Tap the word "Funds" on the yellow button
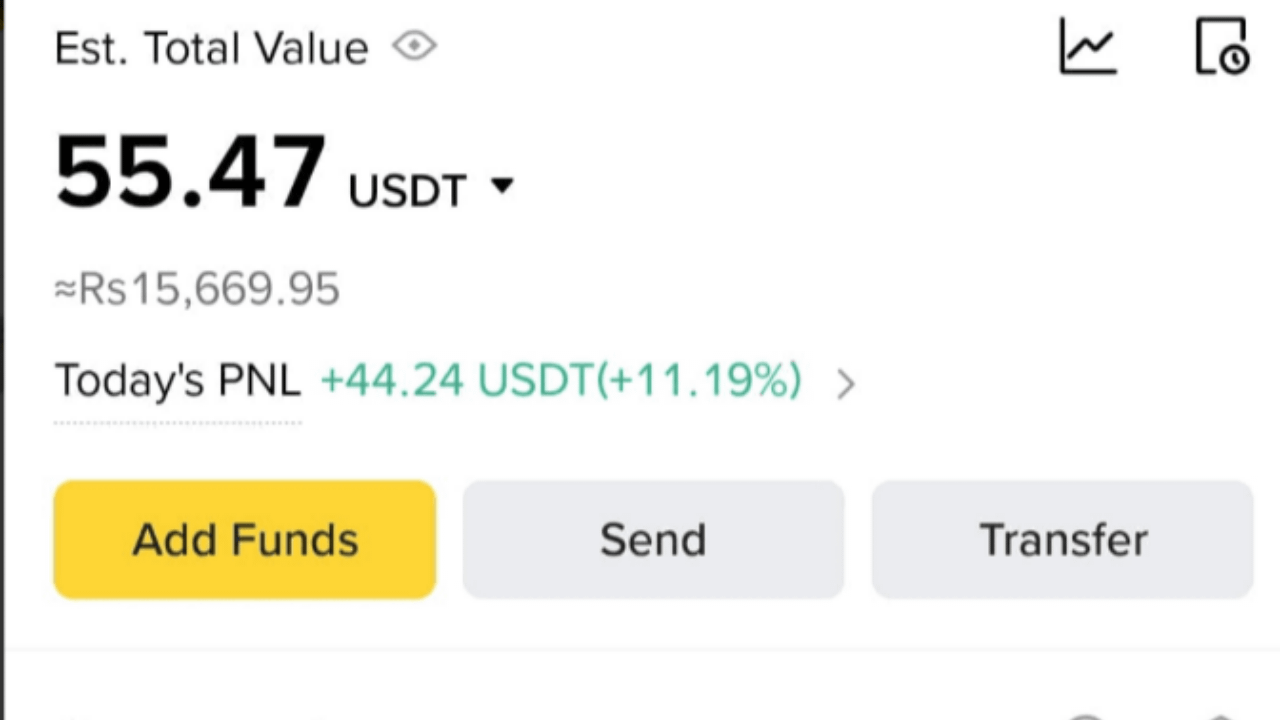Image resolution: width=1280 pixels, height=720 pixels. [x=294, y=540]
